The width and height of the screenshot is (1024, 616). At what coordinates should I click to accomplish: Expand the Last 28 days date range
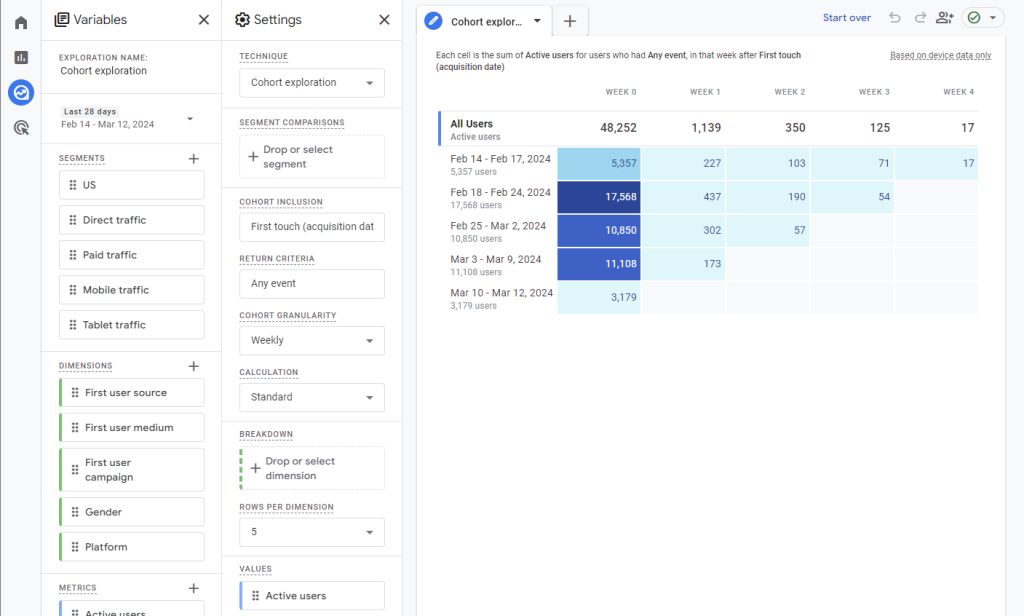pyautogui.click(x=190, y=119)
